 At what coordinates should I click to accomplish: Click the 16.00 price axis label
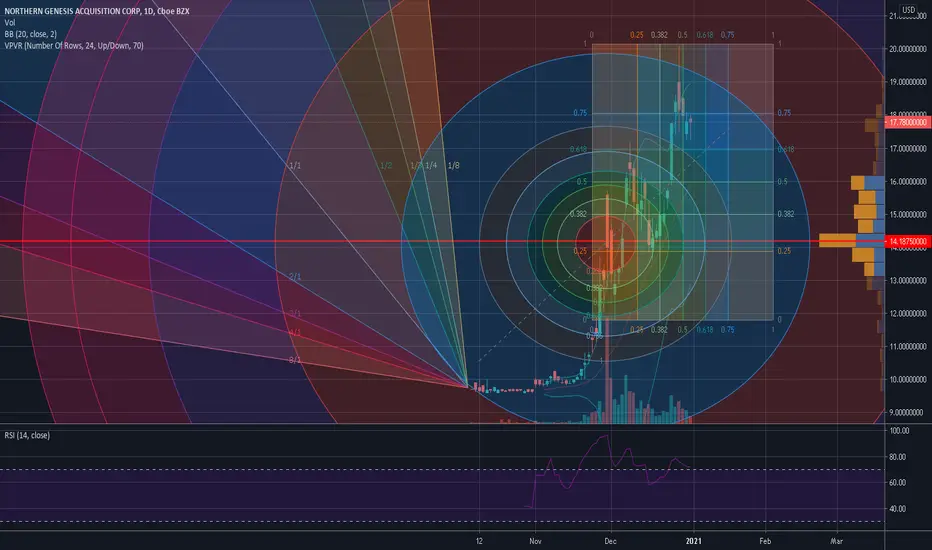pyautogui.click(x=908, y=181)
